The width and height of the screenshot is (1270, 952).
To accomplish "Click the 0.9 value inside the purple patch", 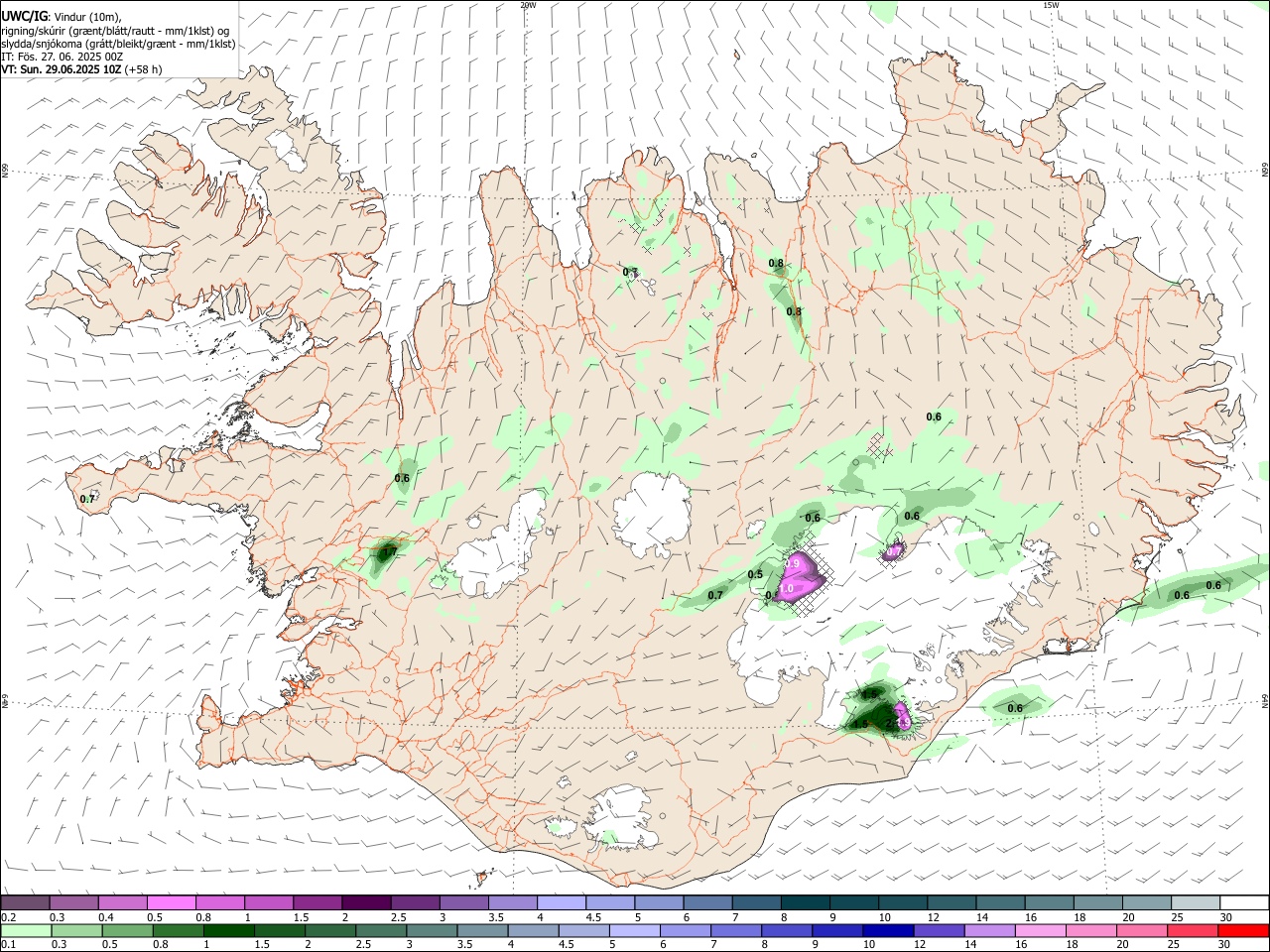I will point(793,562).
